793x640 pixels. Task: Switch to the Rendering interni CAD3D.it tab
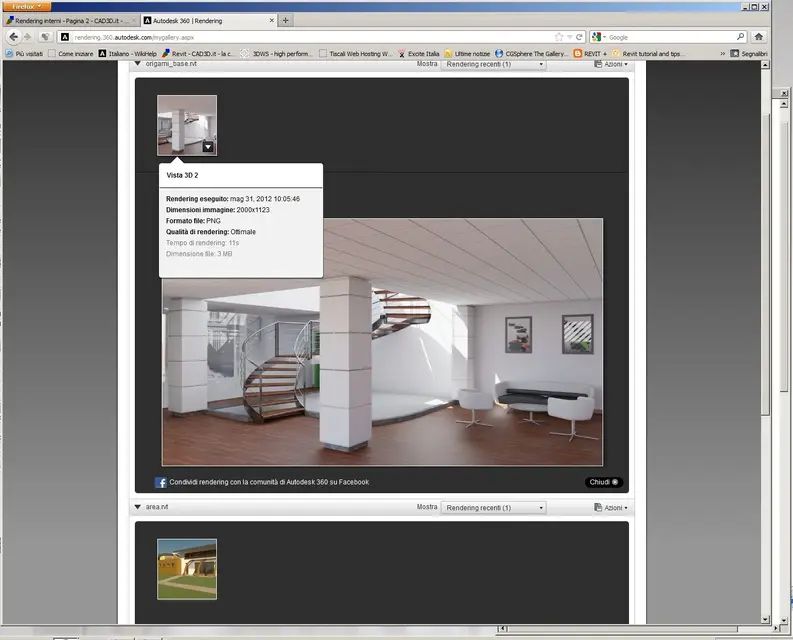click(x=71, y=21)
